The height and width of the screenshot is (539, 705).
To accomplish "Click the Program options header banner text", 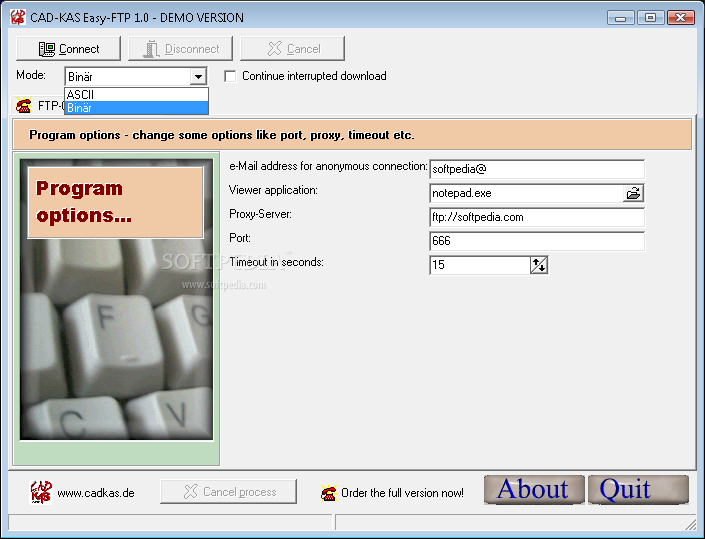I will tap(222, 135).
